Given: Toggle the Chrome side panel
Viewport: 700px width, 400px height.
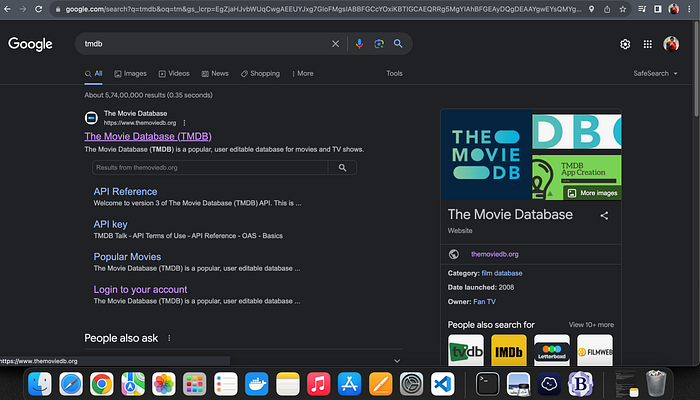Looking at the screenshot, I should (658, 9).
